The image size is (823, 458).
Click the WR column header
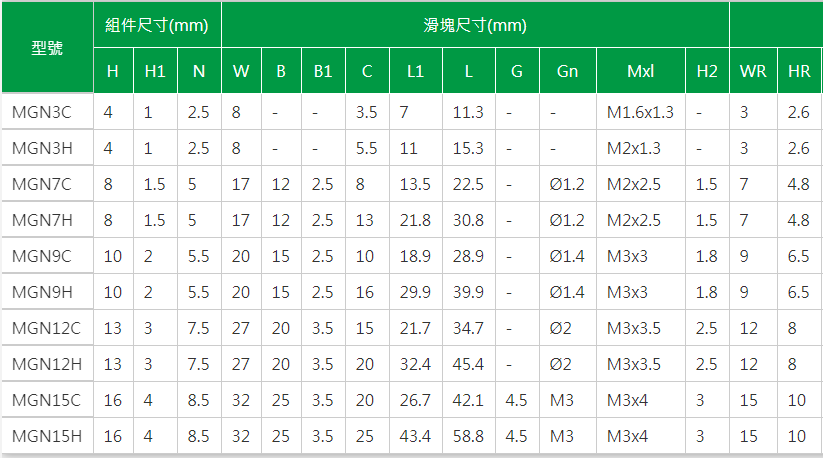click(753, 71)
